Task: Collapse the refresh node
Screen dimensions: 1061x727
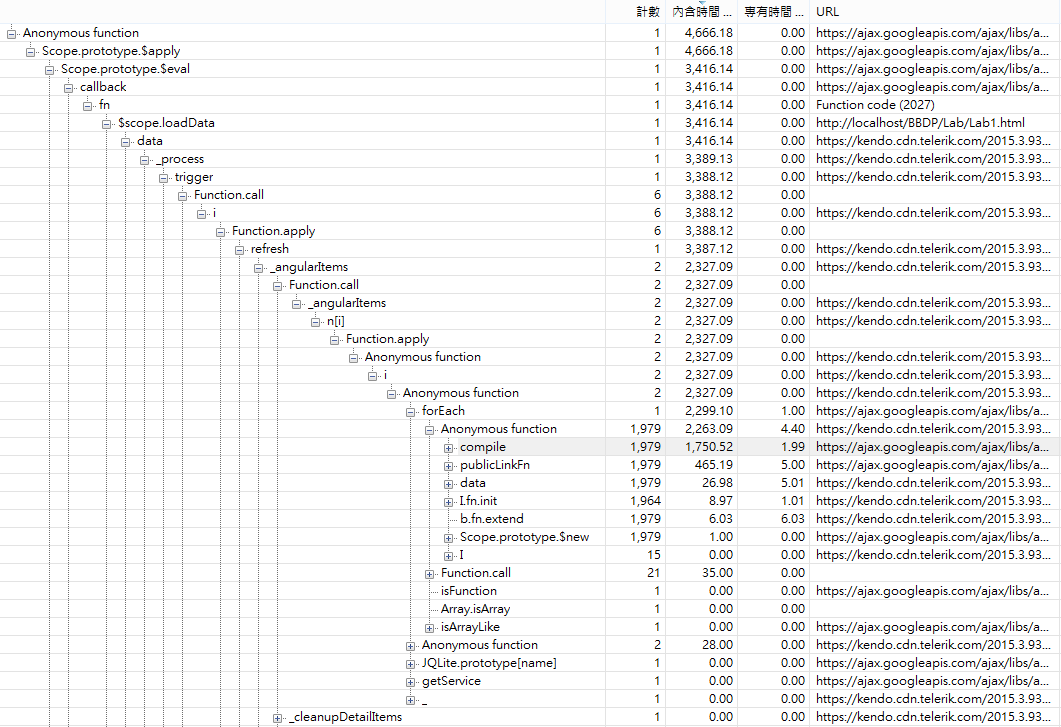Action: pos(239,250)
